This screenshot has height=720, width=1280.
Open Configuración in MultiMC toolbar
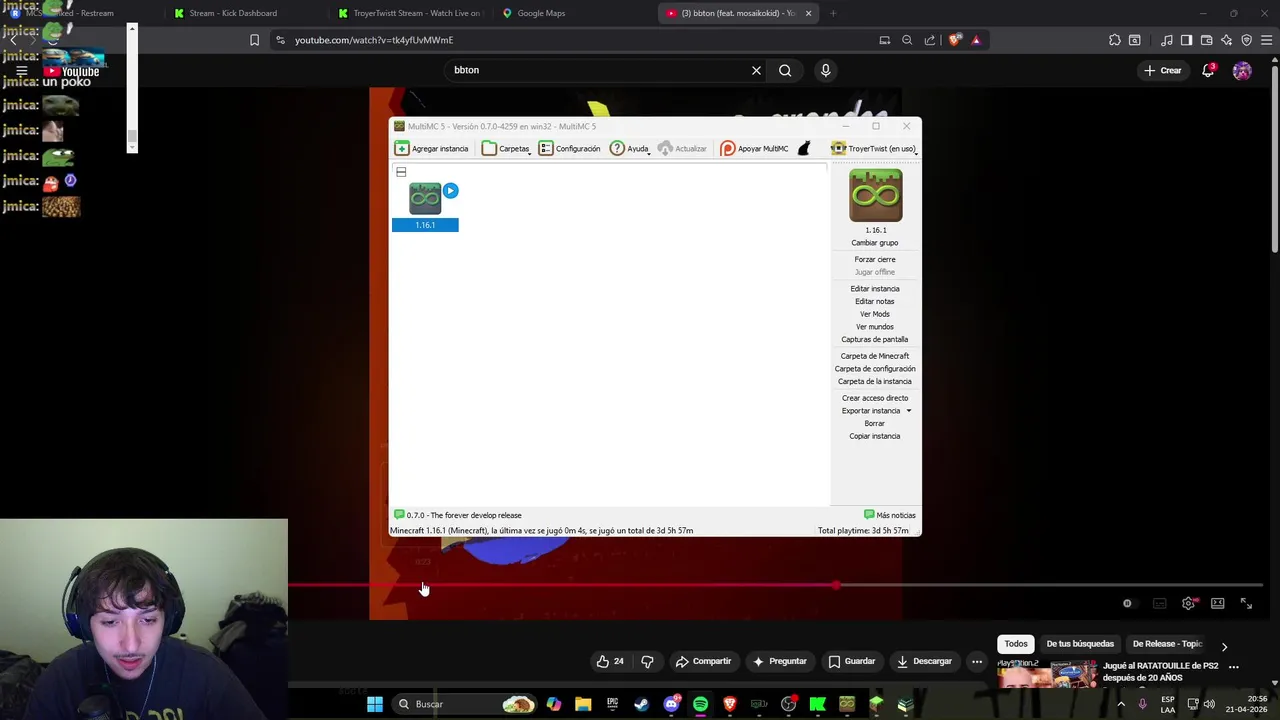pos(569,148)
